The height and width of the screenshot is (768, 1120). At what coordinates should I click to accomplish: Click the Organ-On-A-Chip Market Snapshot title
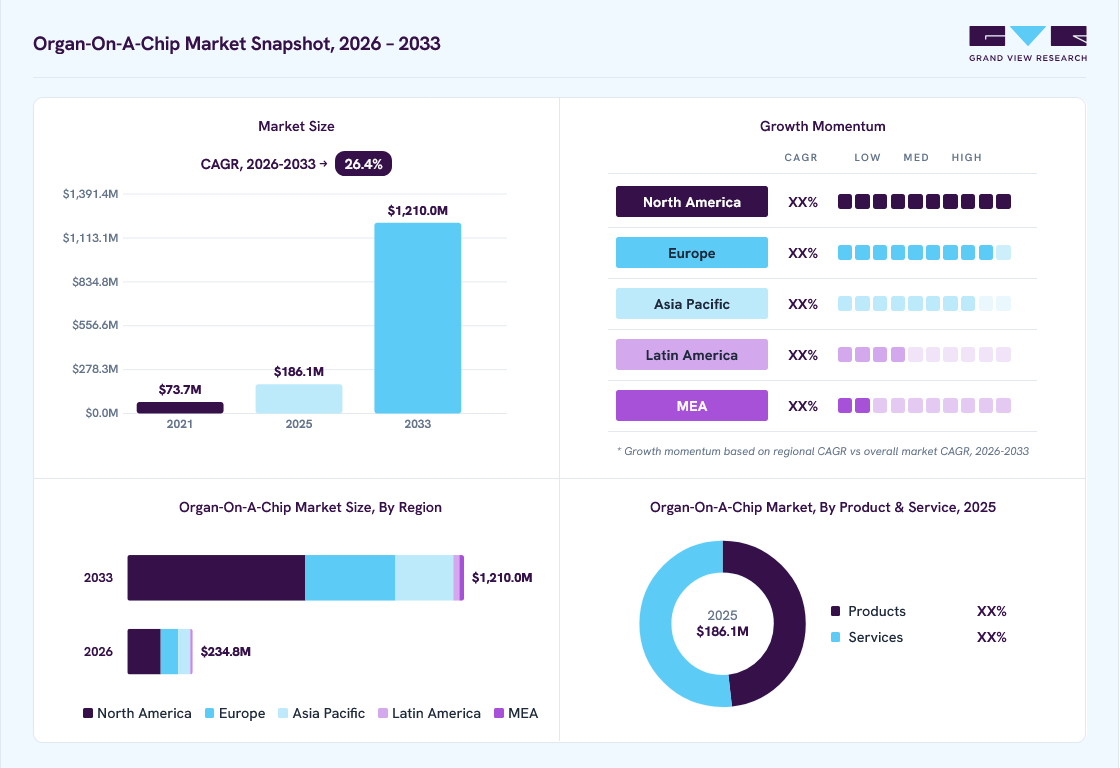236,44
